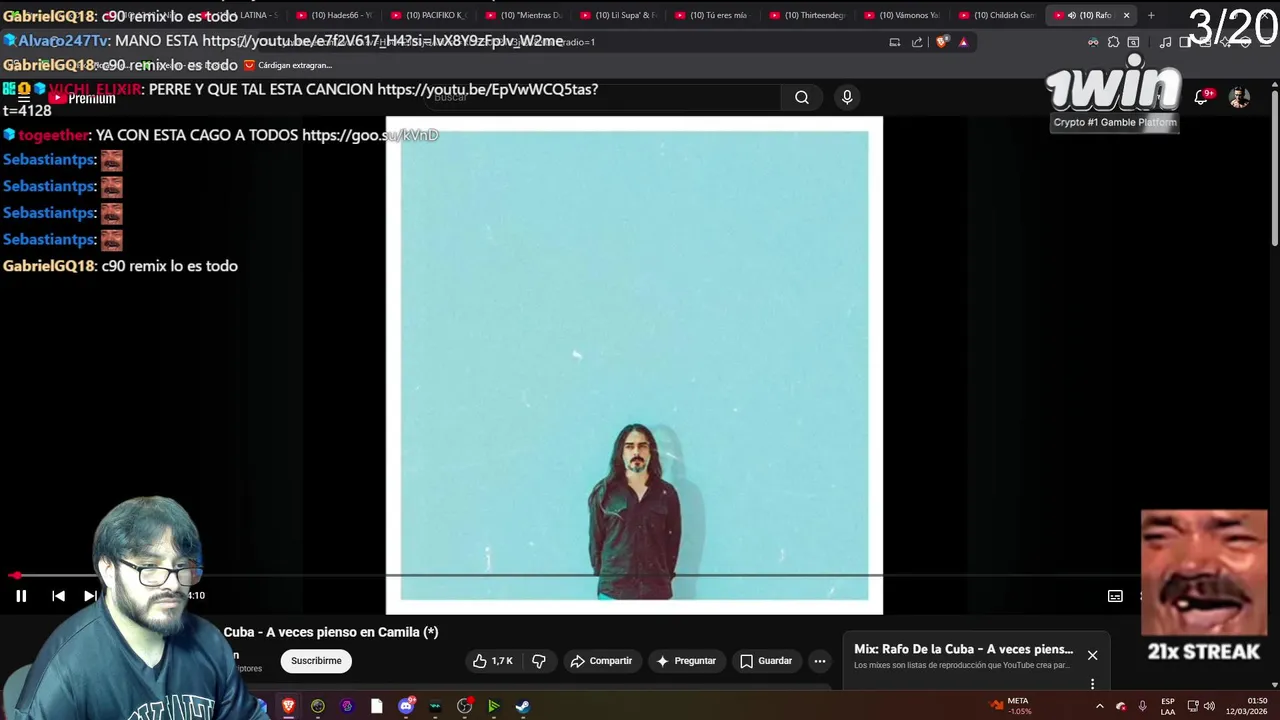Screen dimensions: 1280x720
Task: Expand the system tray hidden icons chevron
Action: point(1099,706)
